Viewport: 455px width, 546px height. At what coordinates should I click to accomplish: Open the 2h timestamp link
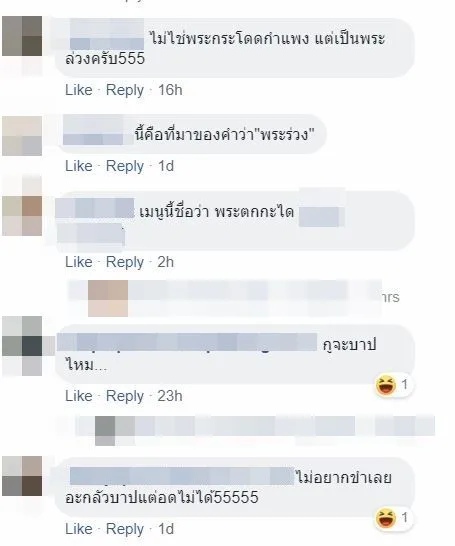coord(166,262)
